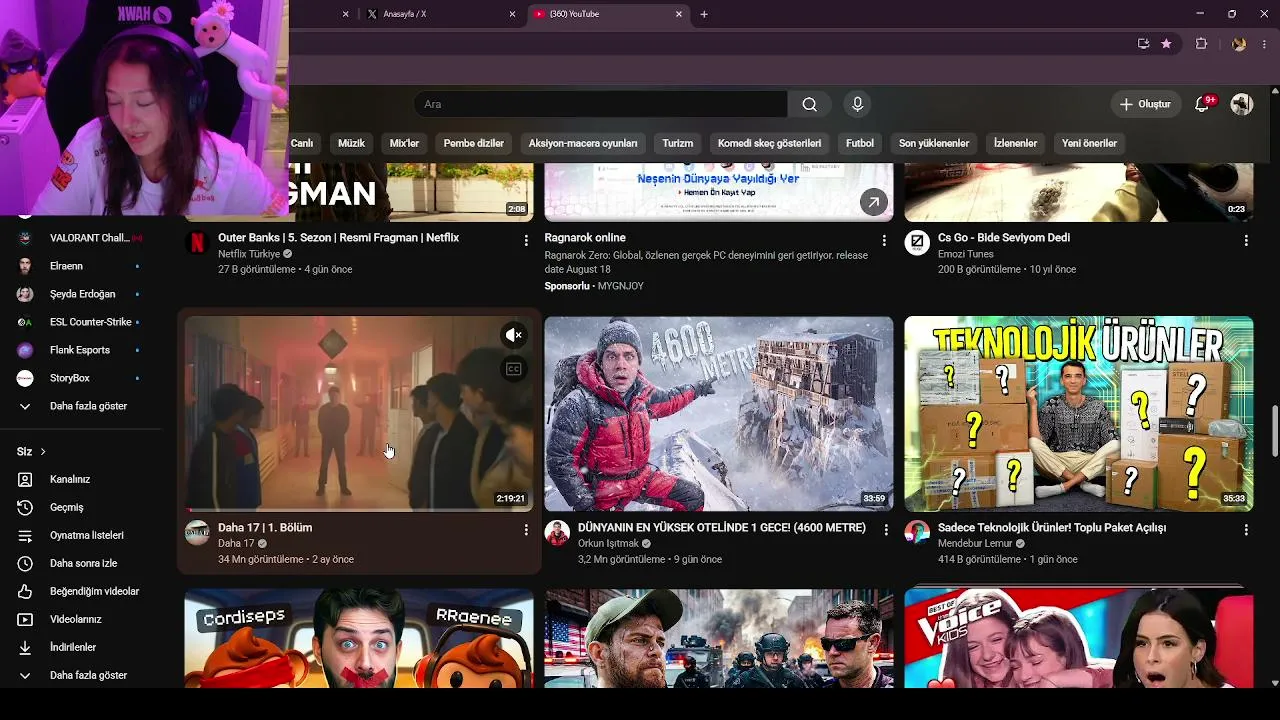Open the browser extensions puzzle icon
1280x720 pixels.
click(1201, 44)
